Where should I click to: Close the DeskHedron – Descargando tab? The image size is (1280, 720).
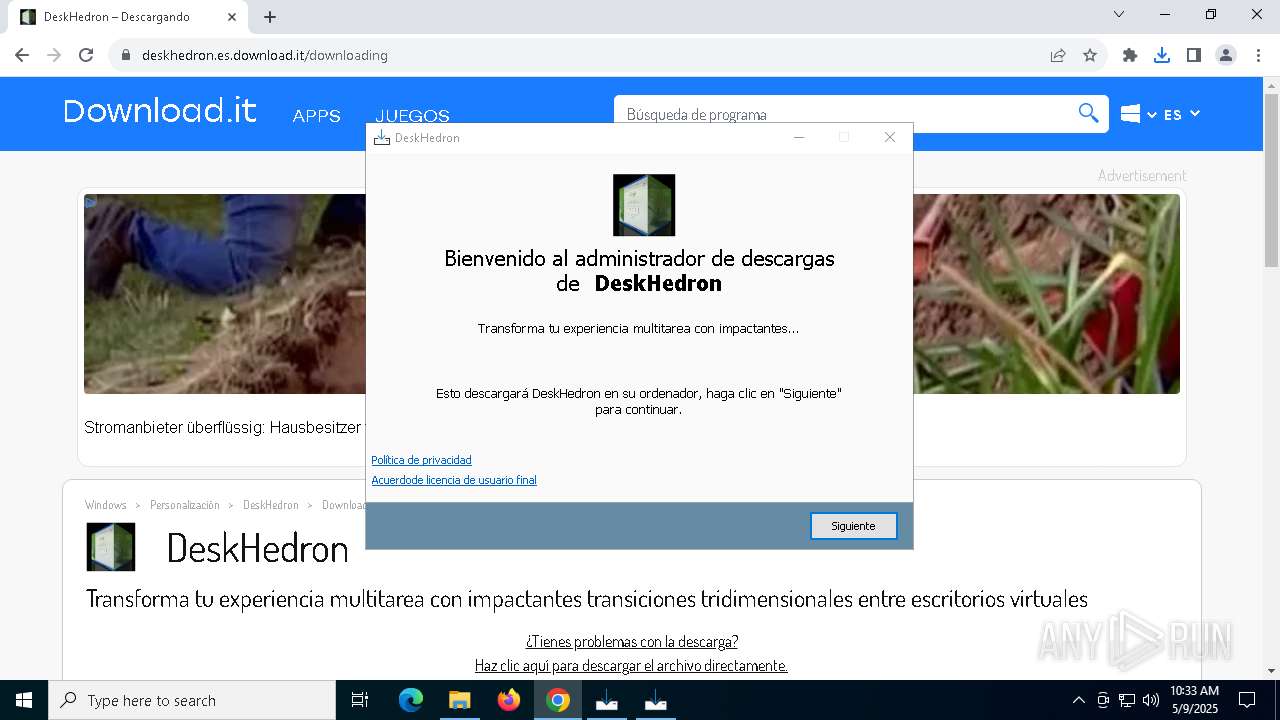coord(232,17)
